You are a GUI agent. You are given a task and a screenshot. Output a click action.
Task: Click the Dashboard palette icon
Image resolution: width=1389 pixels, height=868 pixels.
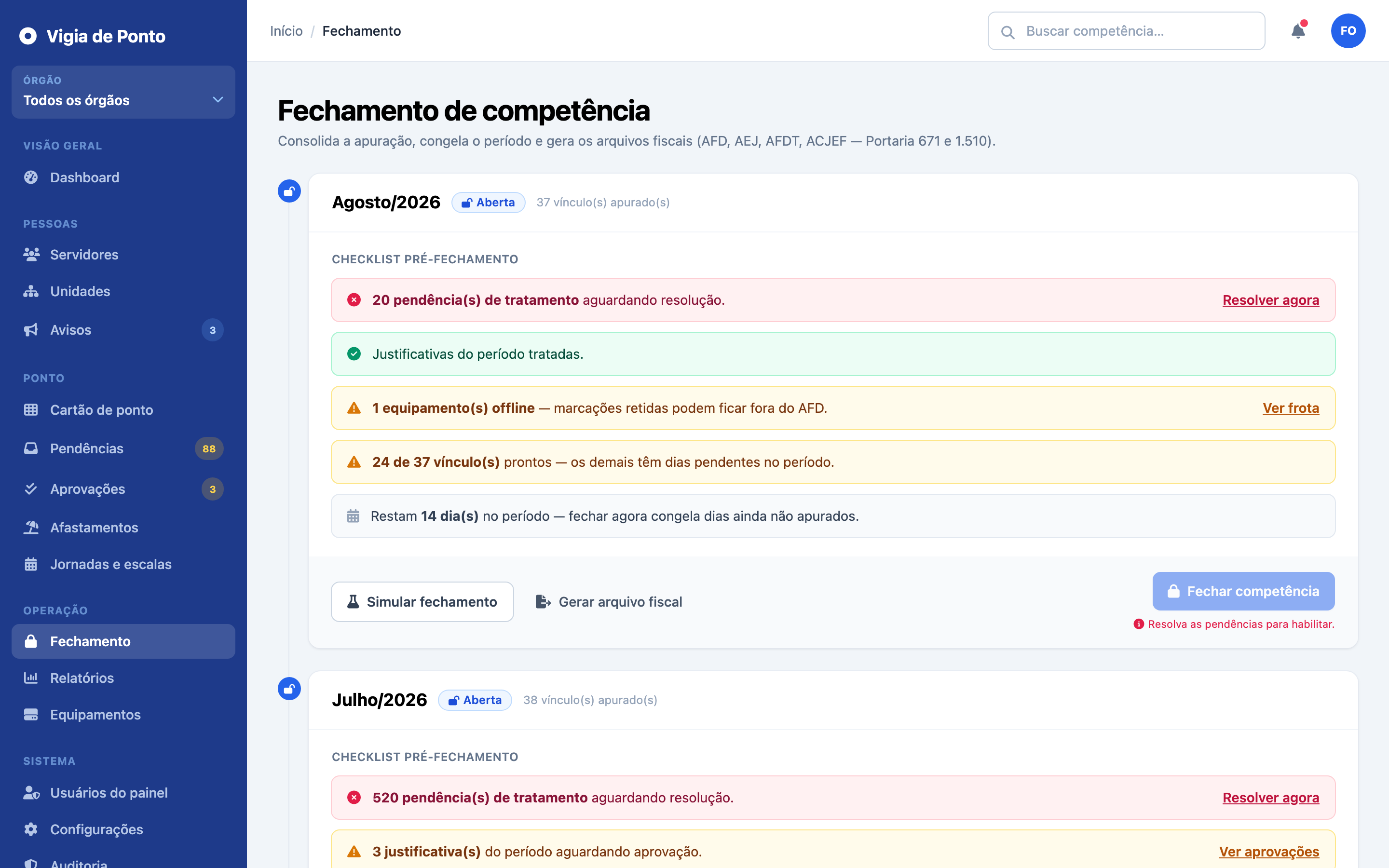(31, 177)
